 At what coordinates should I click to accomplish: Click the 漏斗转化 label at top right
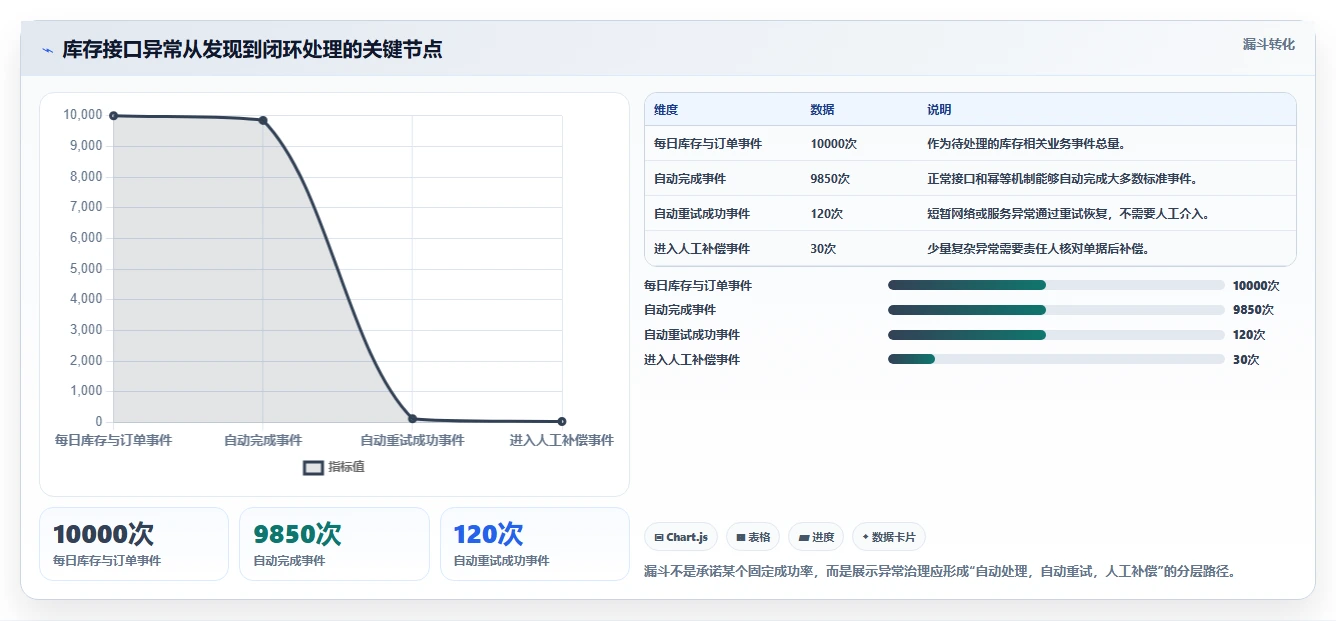coord(1268,44)
